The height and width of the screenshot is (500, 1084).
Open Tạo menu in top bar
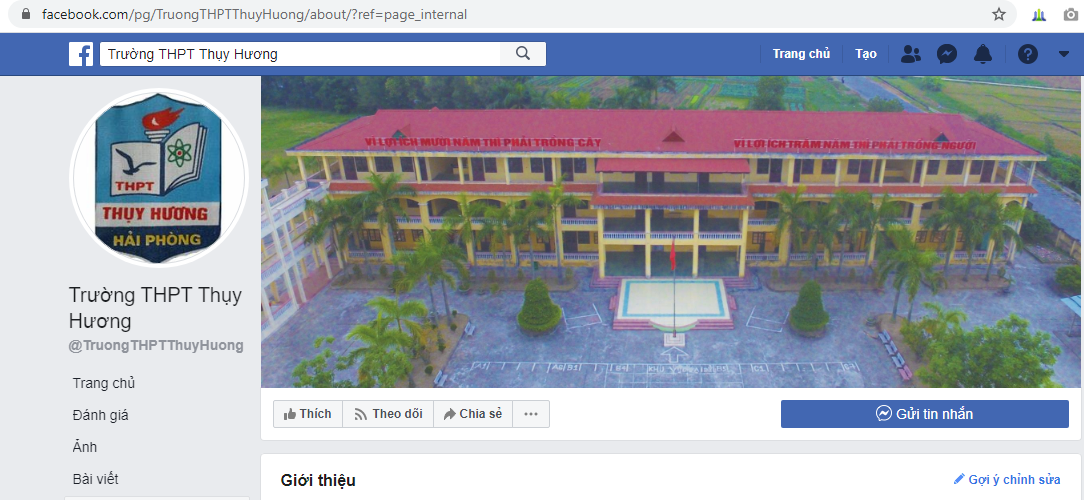866,54
